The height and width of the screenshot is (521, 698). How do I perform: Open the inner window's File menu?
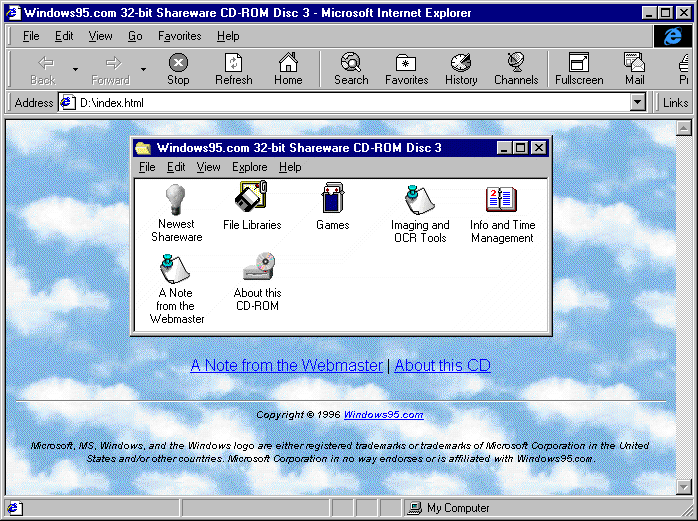(147, 167)
